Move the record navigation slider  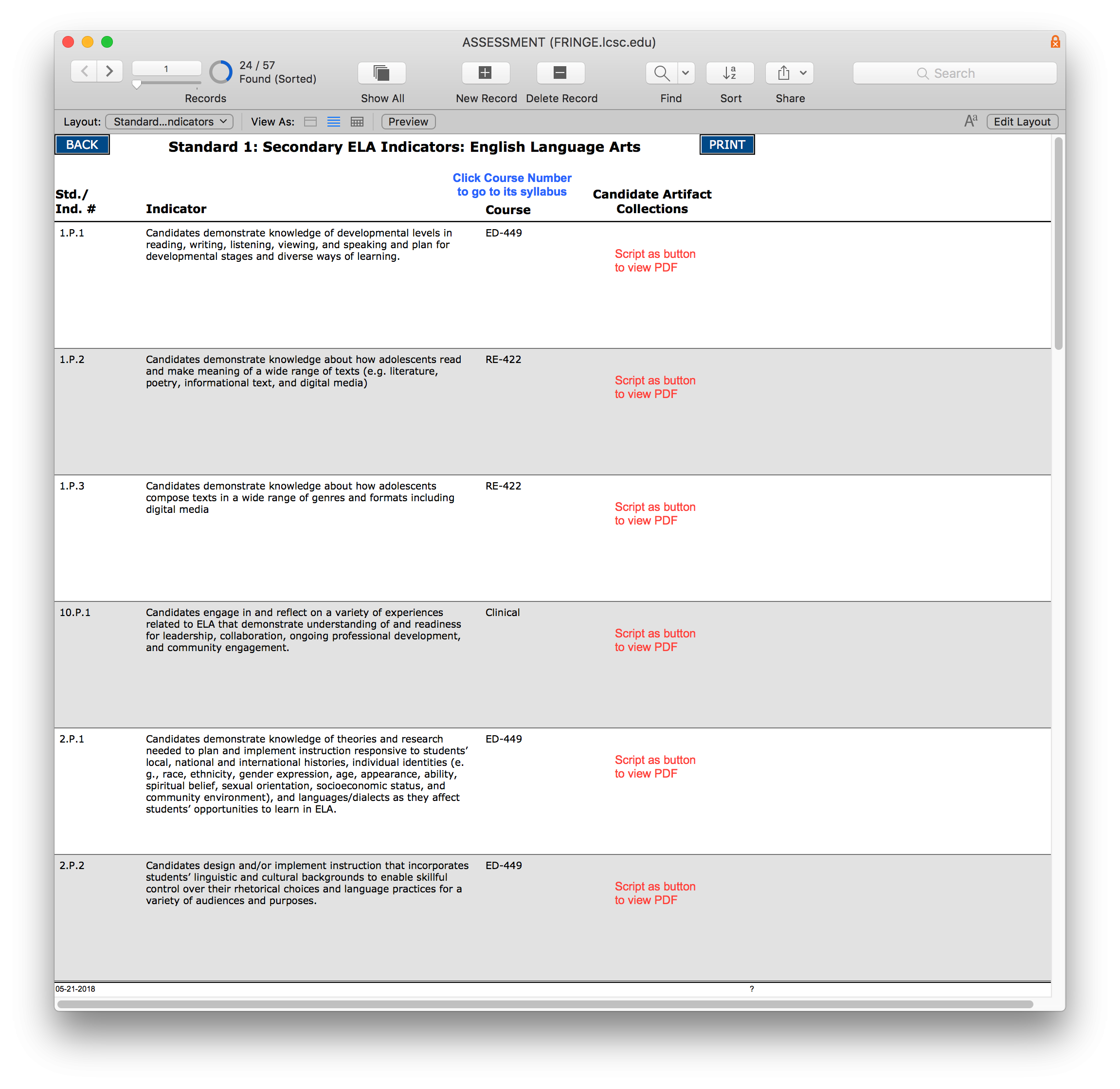[137, 84]
